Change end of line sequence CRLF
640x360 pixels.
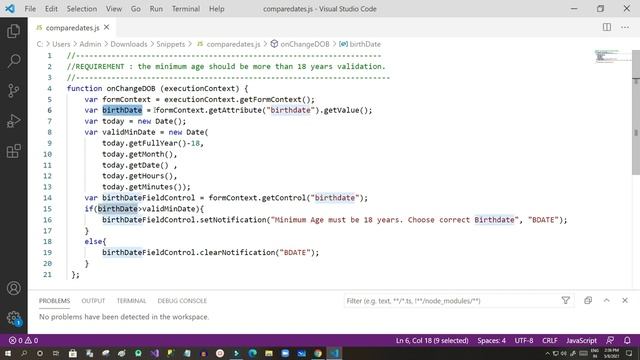(550, 340)
